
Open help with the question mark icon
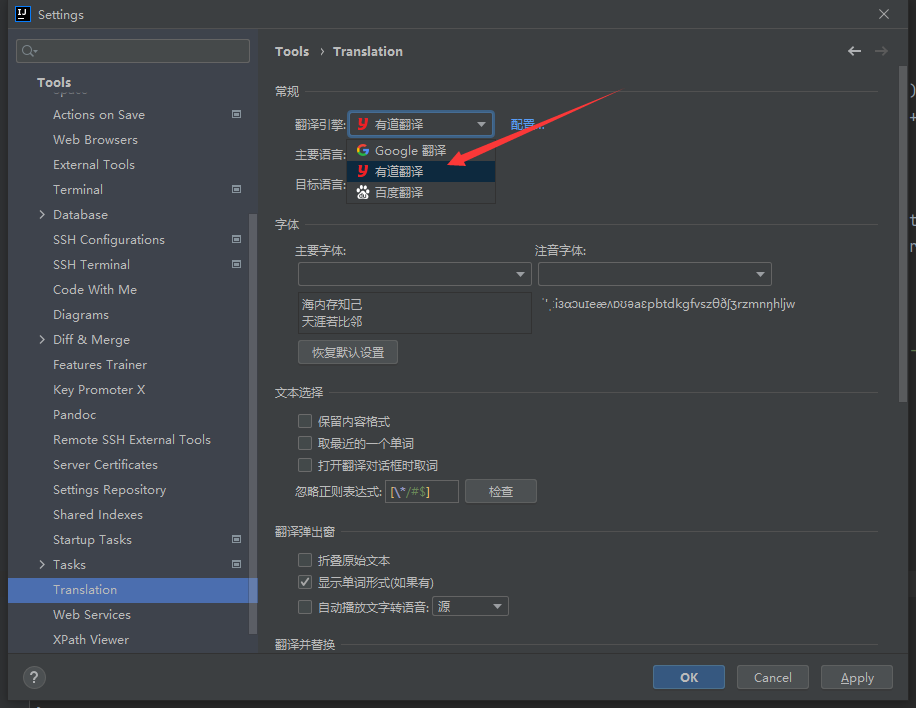tap(34, 678)
